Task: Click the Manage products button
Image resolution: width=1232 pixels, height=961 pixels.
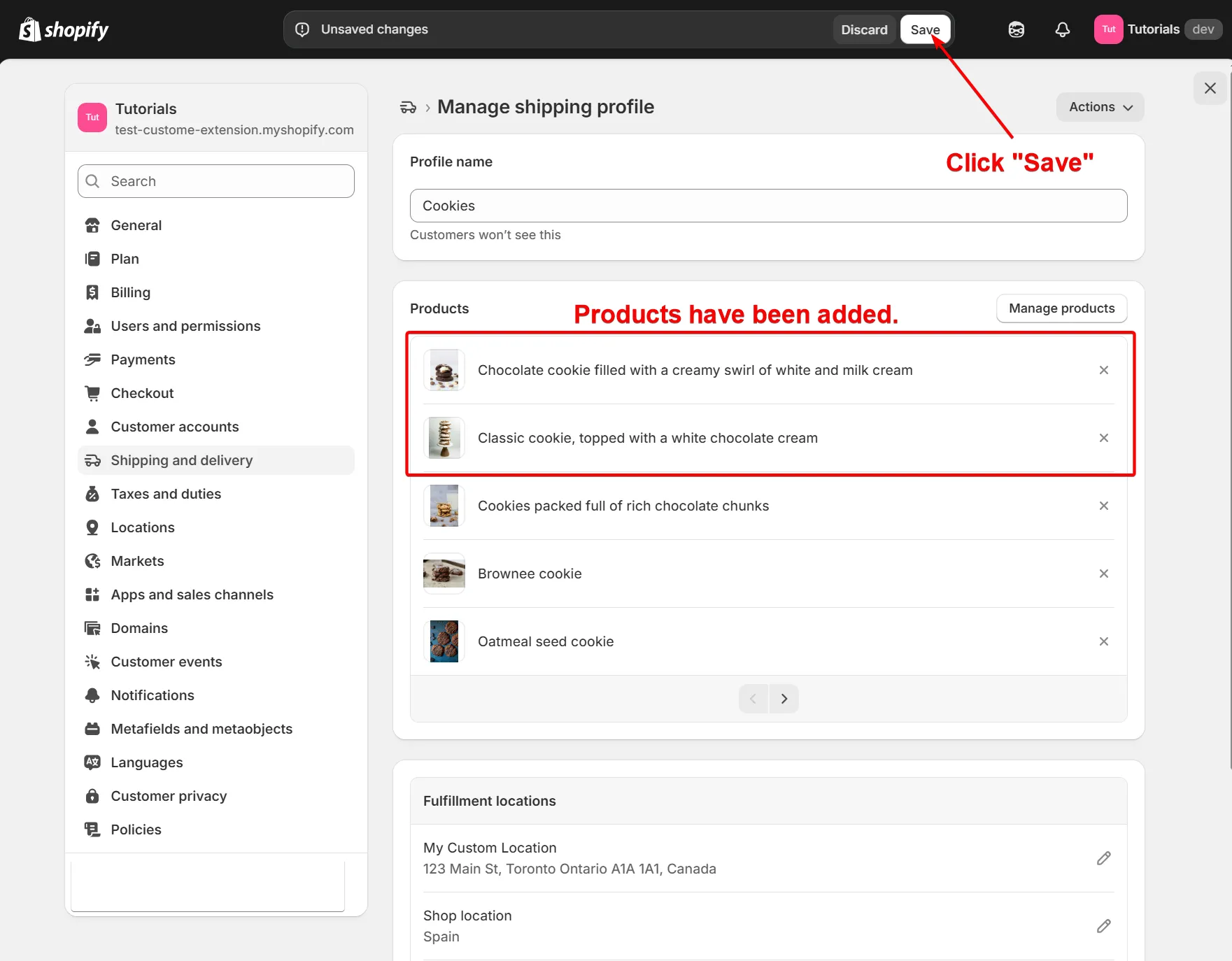Action: 1061,308
